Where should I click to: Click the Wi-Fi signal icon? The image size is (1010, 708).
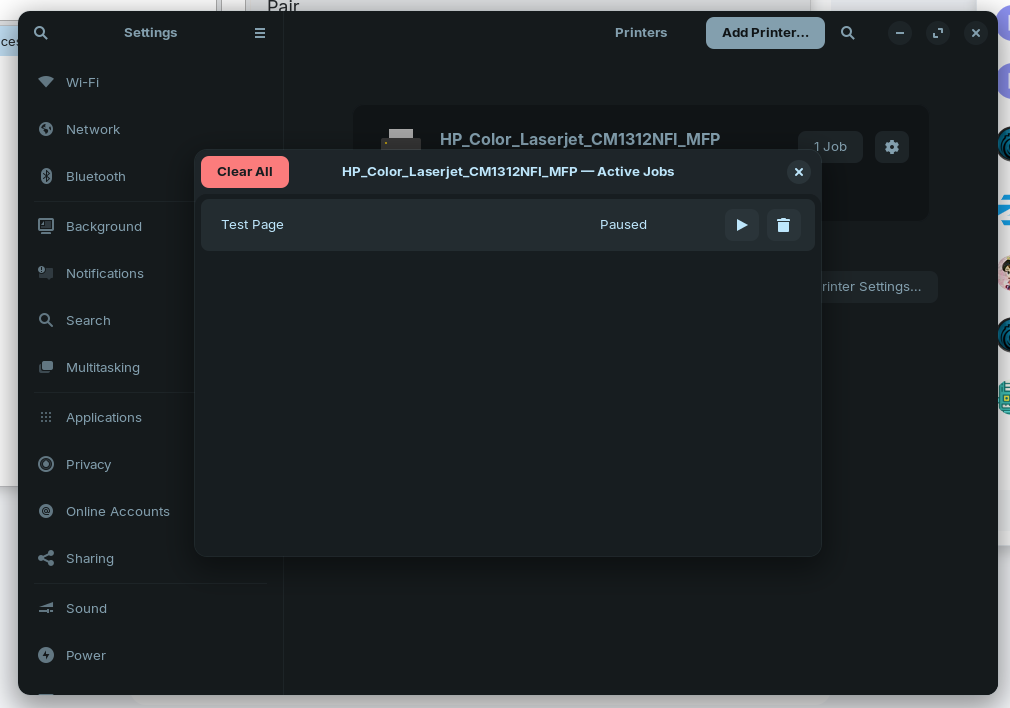46,82
